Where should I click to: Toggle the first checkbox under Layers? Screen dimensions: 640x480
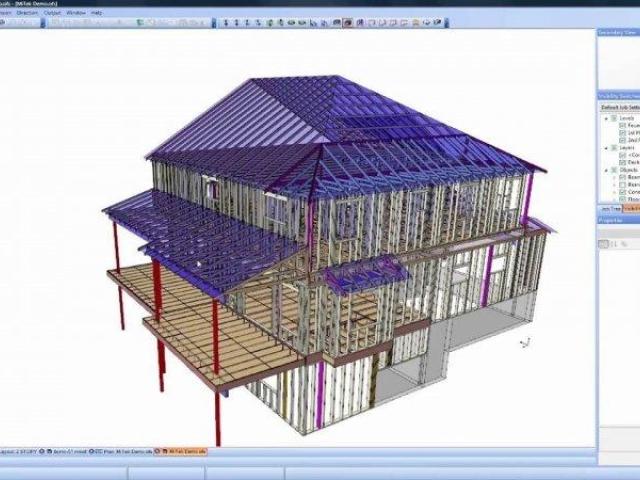(622, 155)
